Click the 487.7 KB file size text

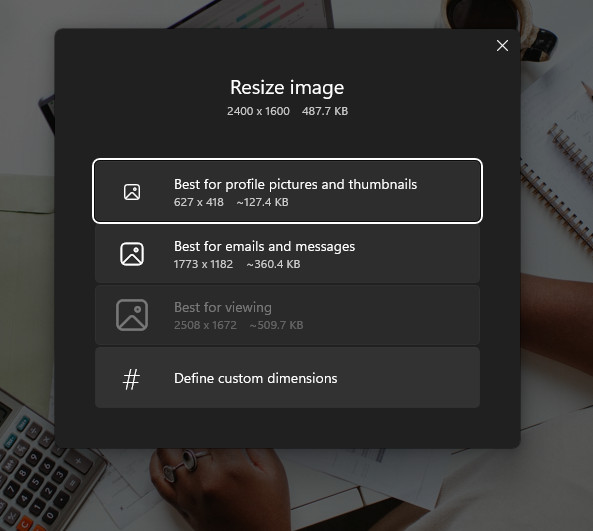[325, 111]
